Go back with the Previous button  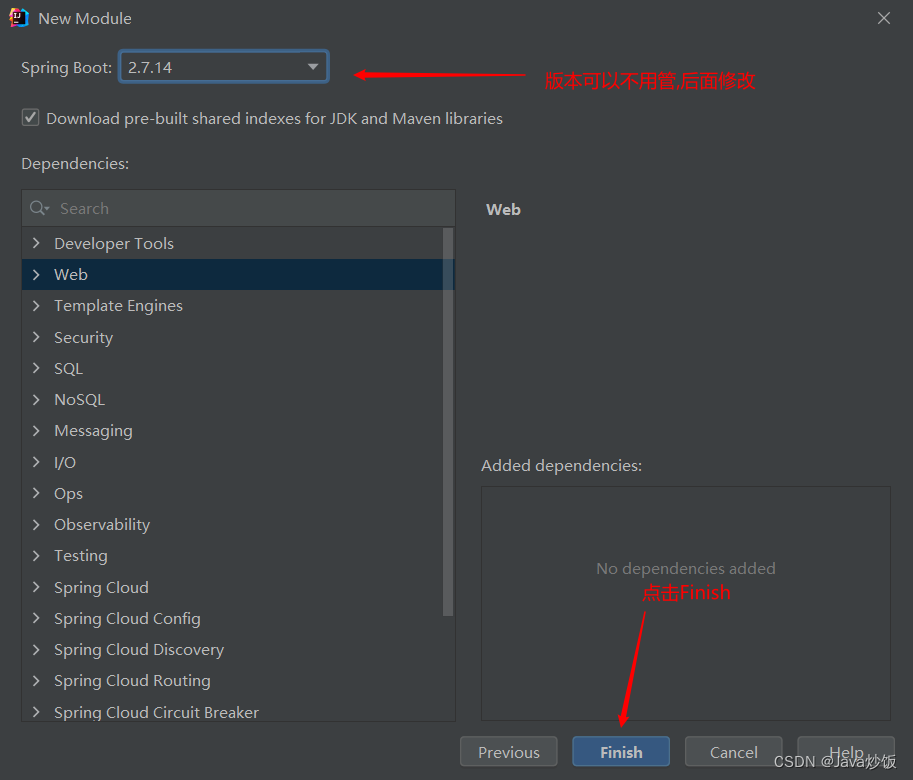(x=508, y=751)
